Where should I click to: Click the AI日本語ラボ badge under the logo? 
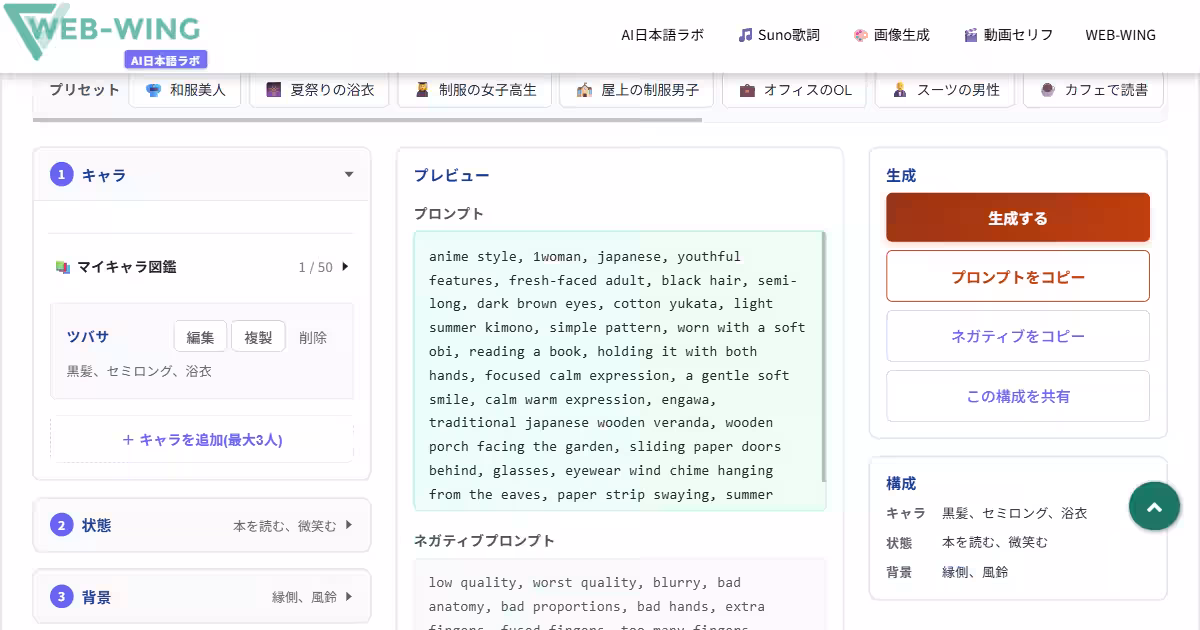click(x=166, y=60)
